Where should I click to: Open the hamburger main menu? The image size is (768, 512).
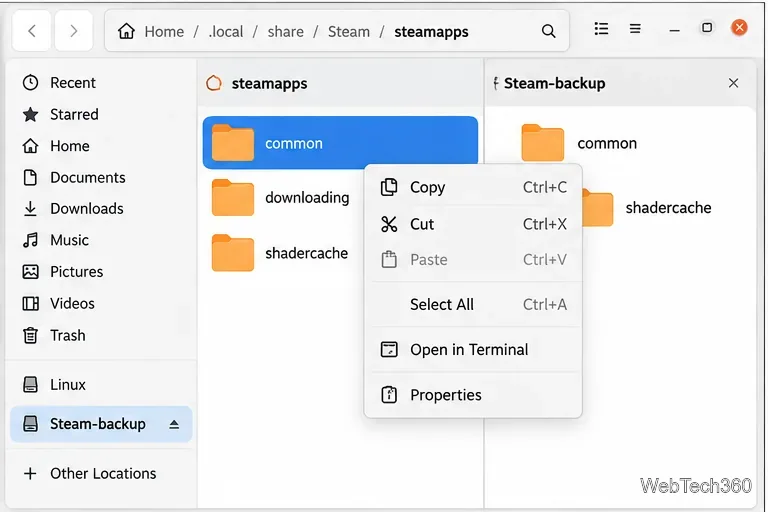click(x=635, y=29)
